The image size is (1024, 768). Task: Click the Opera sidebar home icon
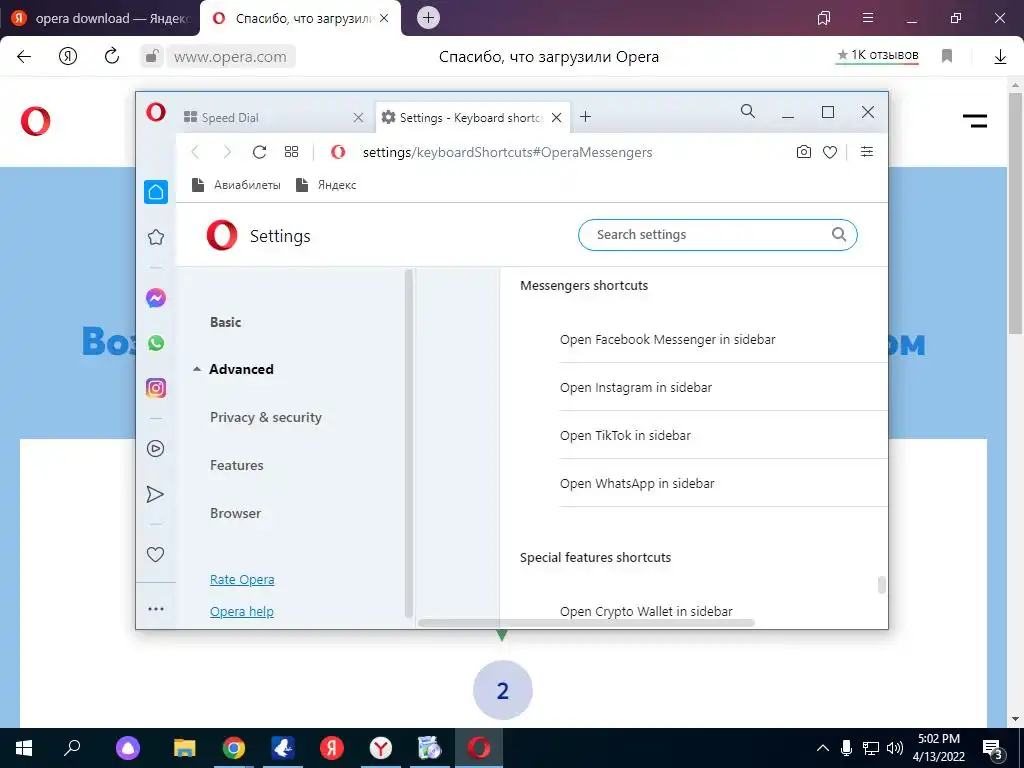pos(155,192)
